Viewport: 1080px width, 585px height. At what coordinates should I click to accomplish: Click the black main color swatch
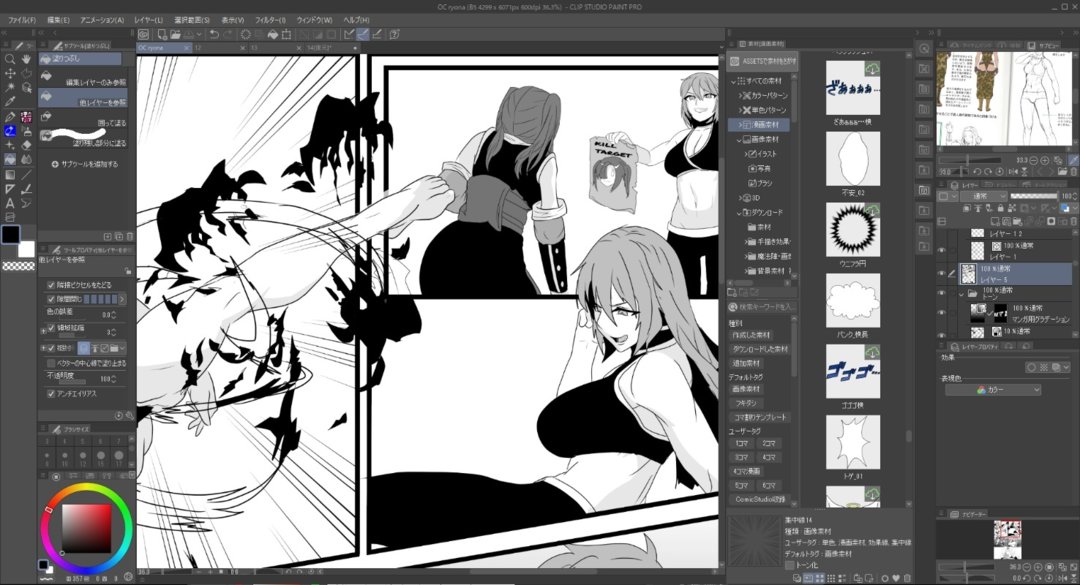coord(10,234)
